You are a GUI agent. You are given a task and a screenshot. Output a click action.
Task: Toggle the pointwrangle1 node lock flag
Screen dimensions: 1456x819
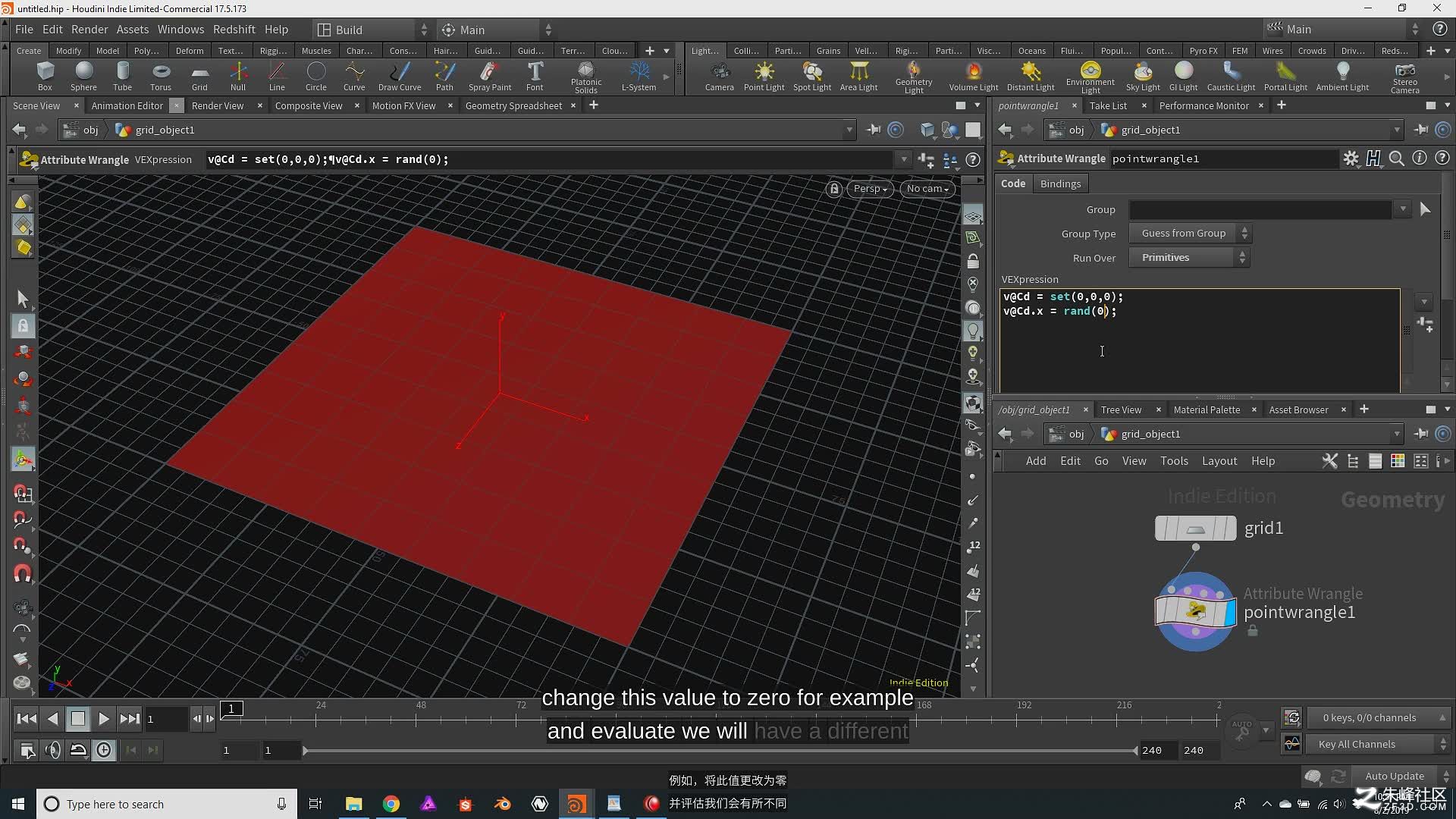coord(1253,630)
